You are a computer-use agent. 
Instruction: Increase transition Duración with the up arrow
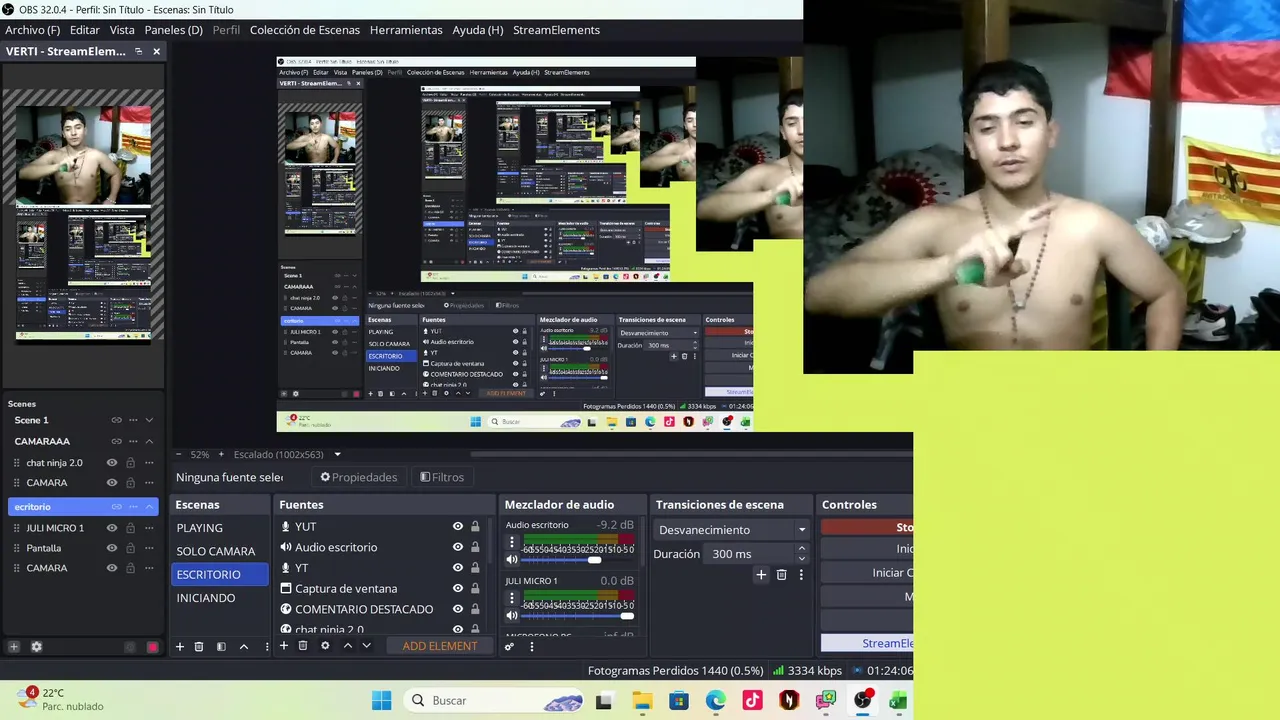click(801, 549)
